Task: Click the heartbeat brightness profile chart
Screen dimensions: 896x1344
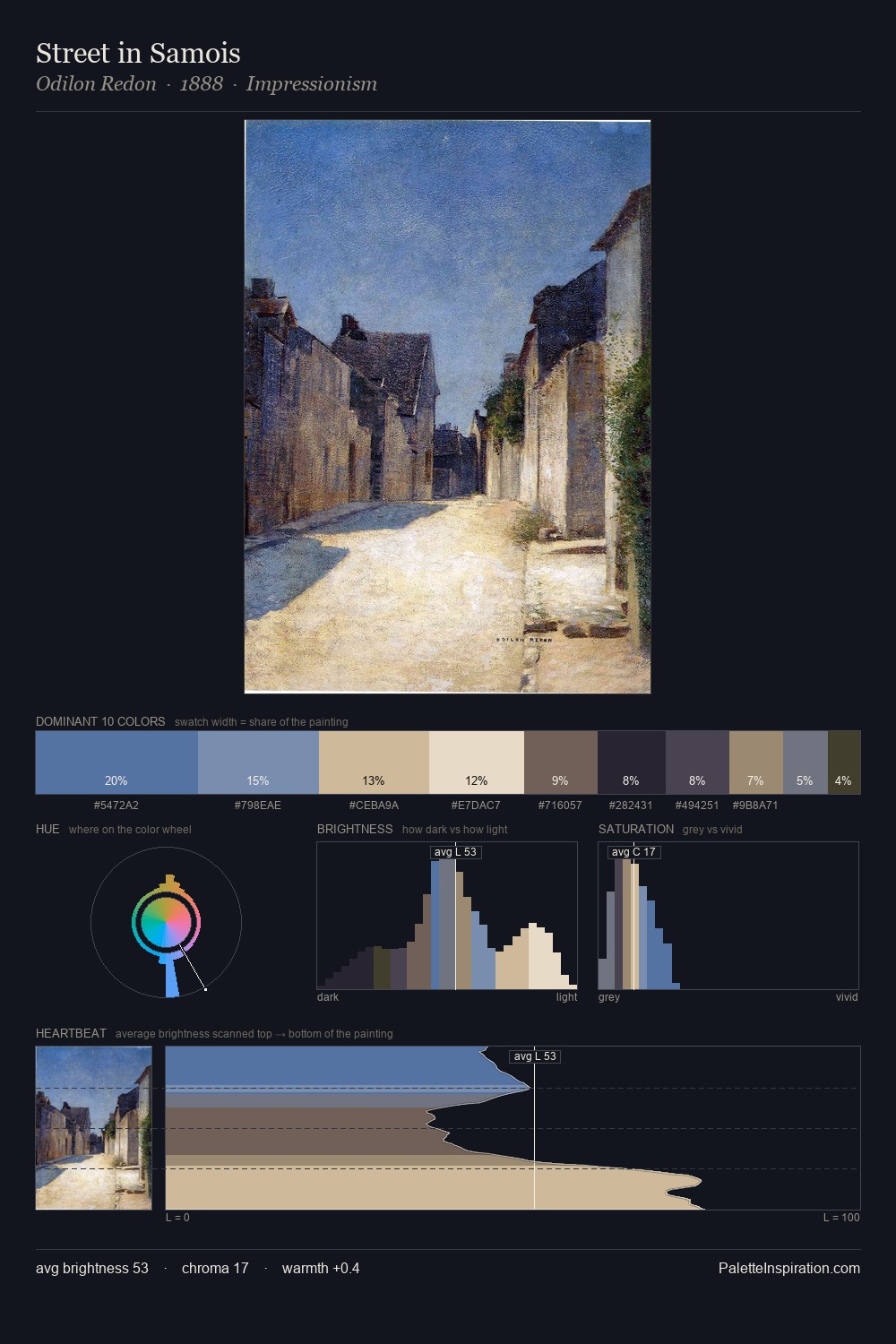Action: pyautogui.click(x=513, y=1128)
